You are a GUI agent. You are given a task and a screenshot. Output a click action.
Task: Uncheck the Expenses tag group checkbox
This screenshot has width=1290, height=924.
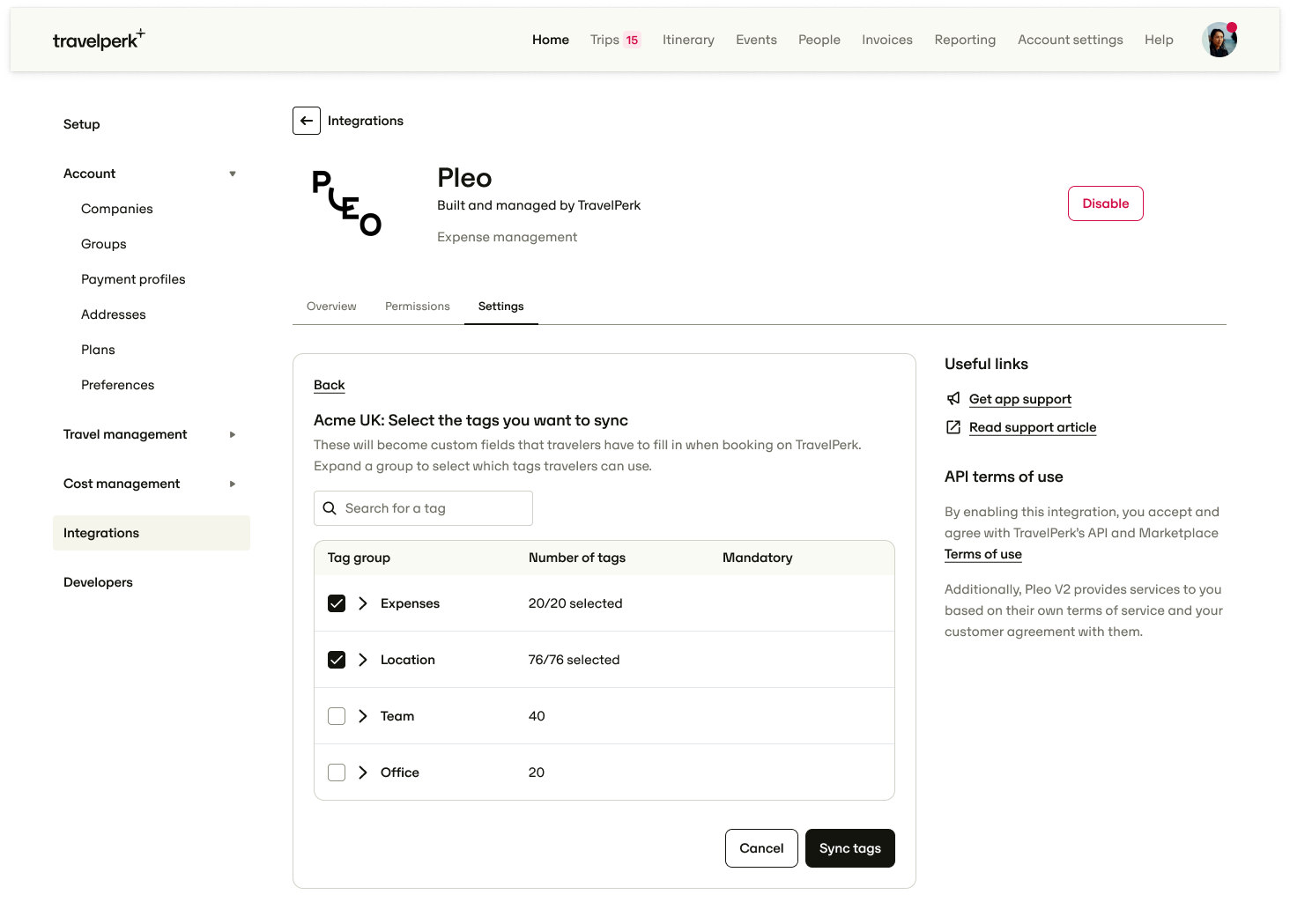(x=337, y=603)
